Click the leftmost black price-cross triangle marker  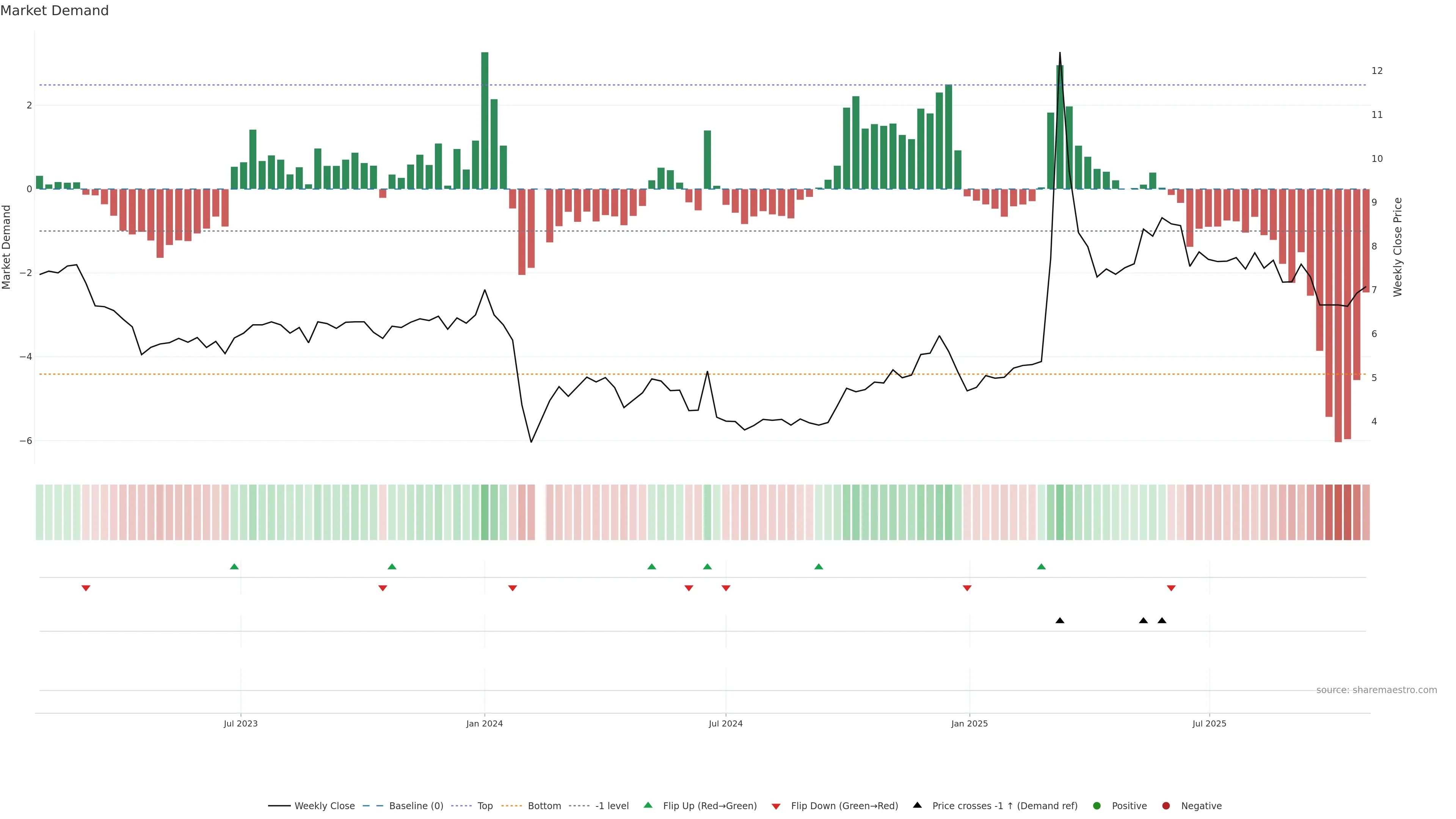[1060, 621]
